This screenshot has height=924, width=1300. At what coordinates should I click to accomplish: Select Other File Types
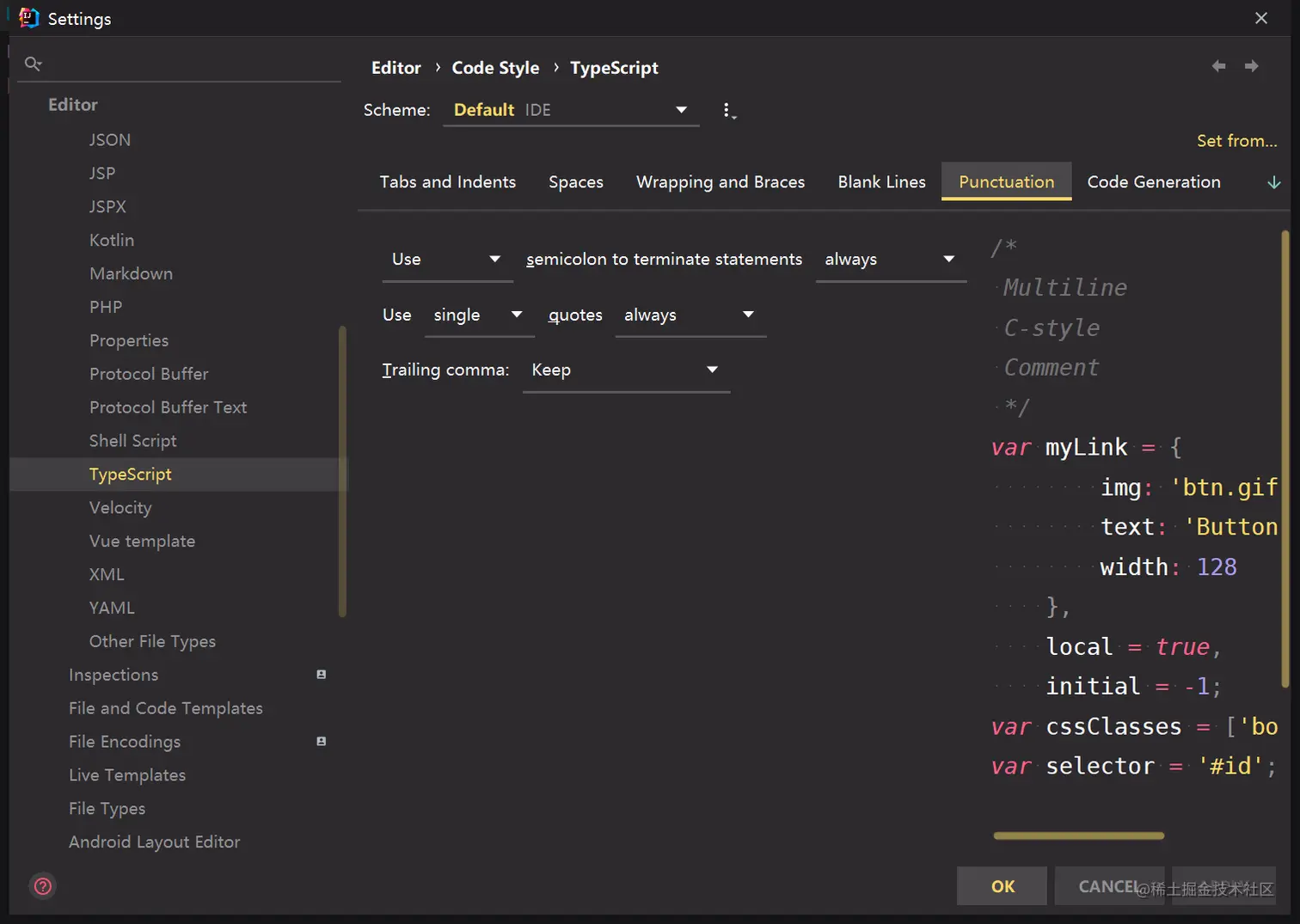click(x=152, y=642)
